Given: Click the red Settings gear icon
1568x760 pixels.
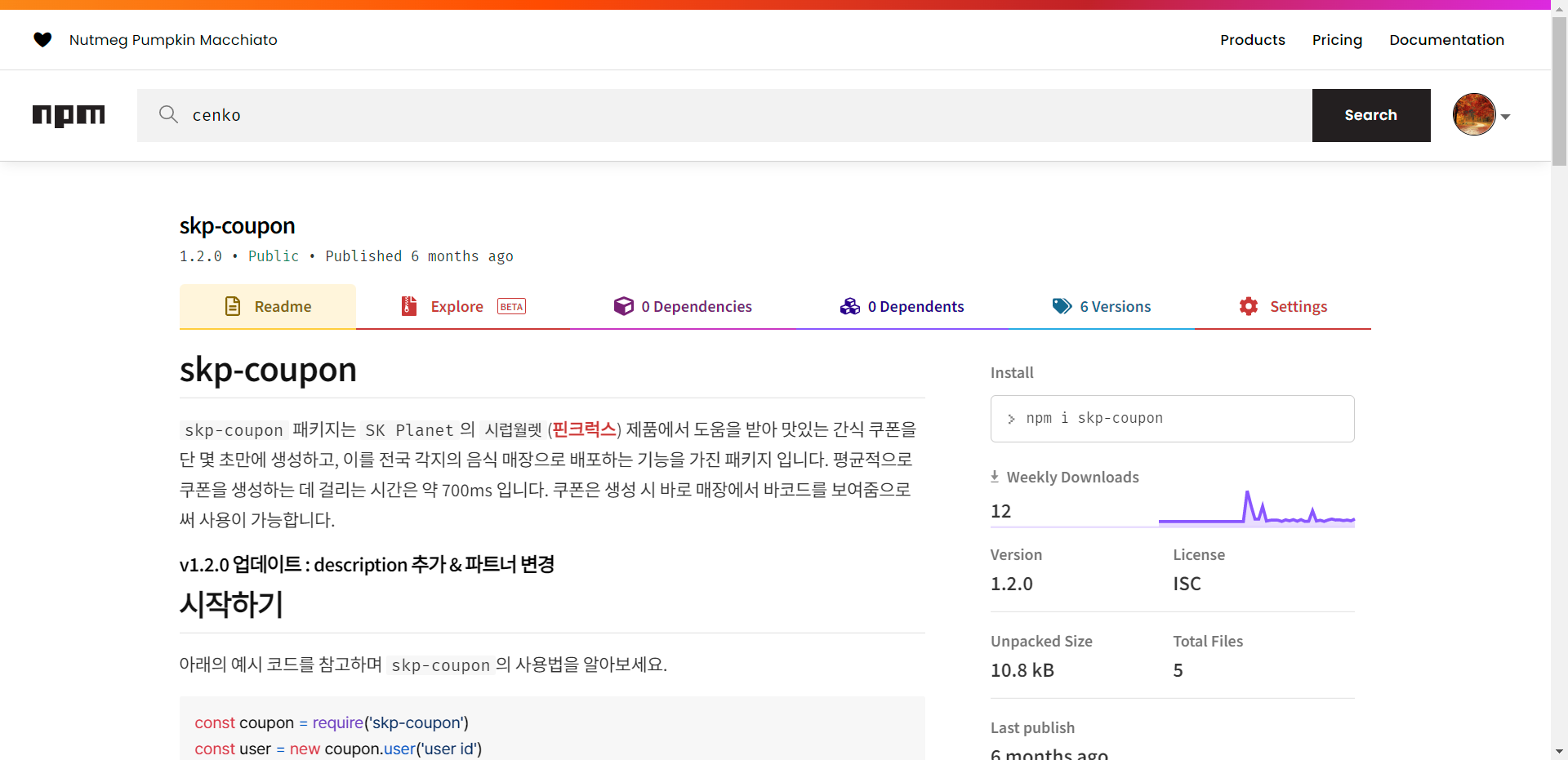Looking at the screenshot, I should [x=1249, y=306].
